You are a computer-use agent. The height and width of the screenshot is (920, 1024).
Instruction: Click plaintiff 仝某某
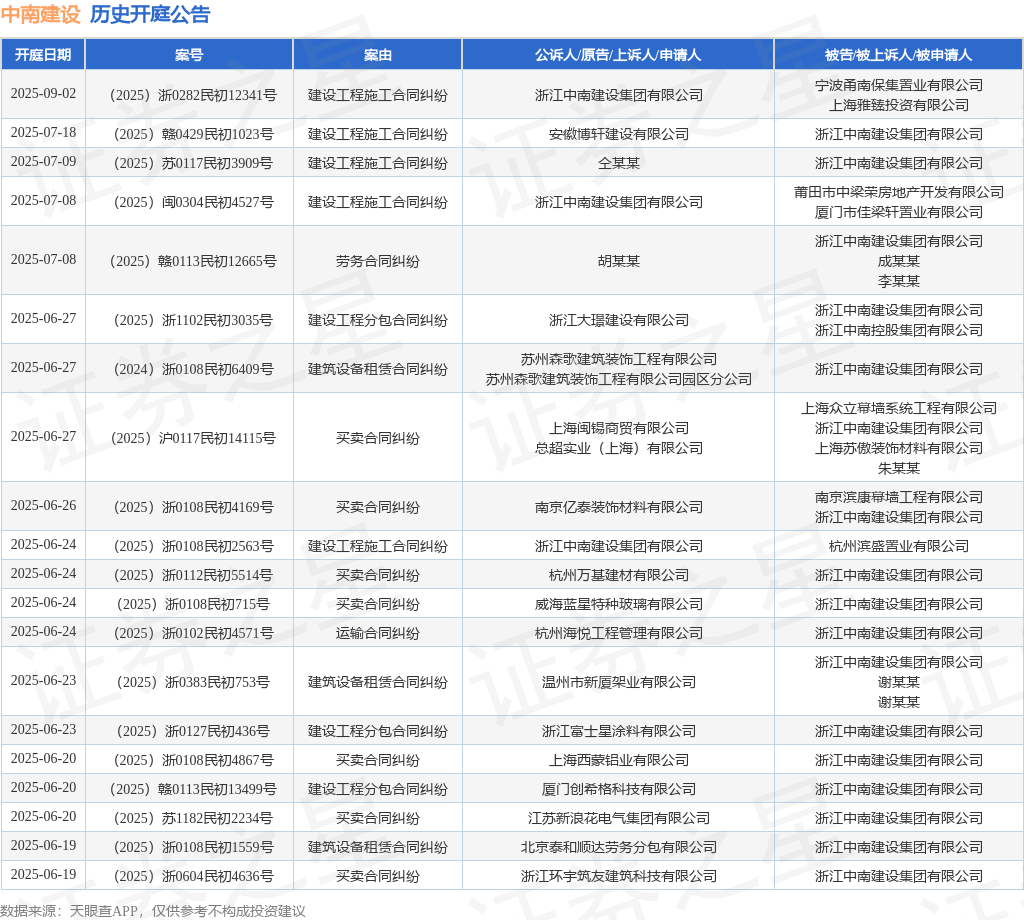(618, 163)
